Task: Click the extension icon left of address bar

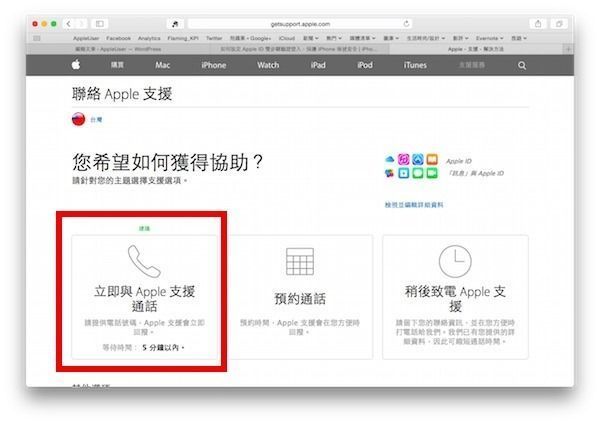Action: [175, 24]
